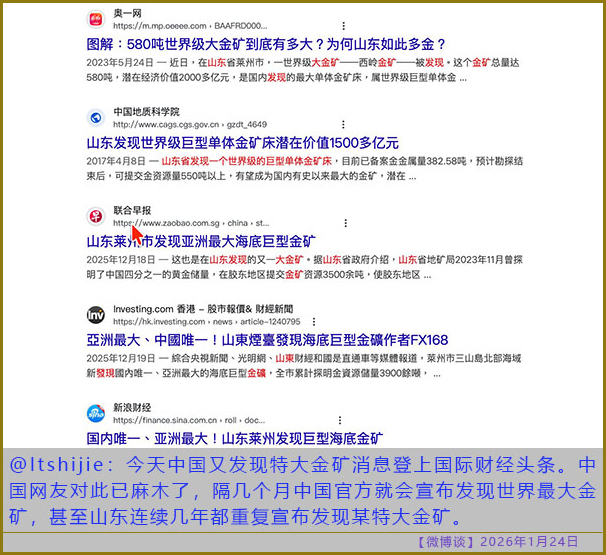Screen dimensions: 606x555
Task: Click the 联合早报 site favicon
Action: point(95,216)
